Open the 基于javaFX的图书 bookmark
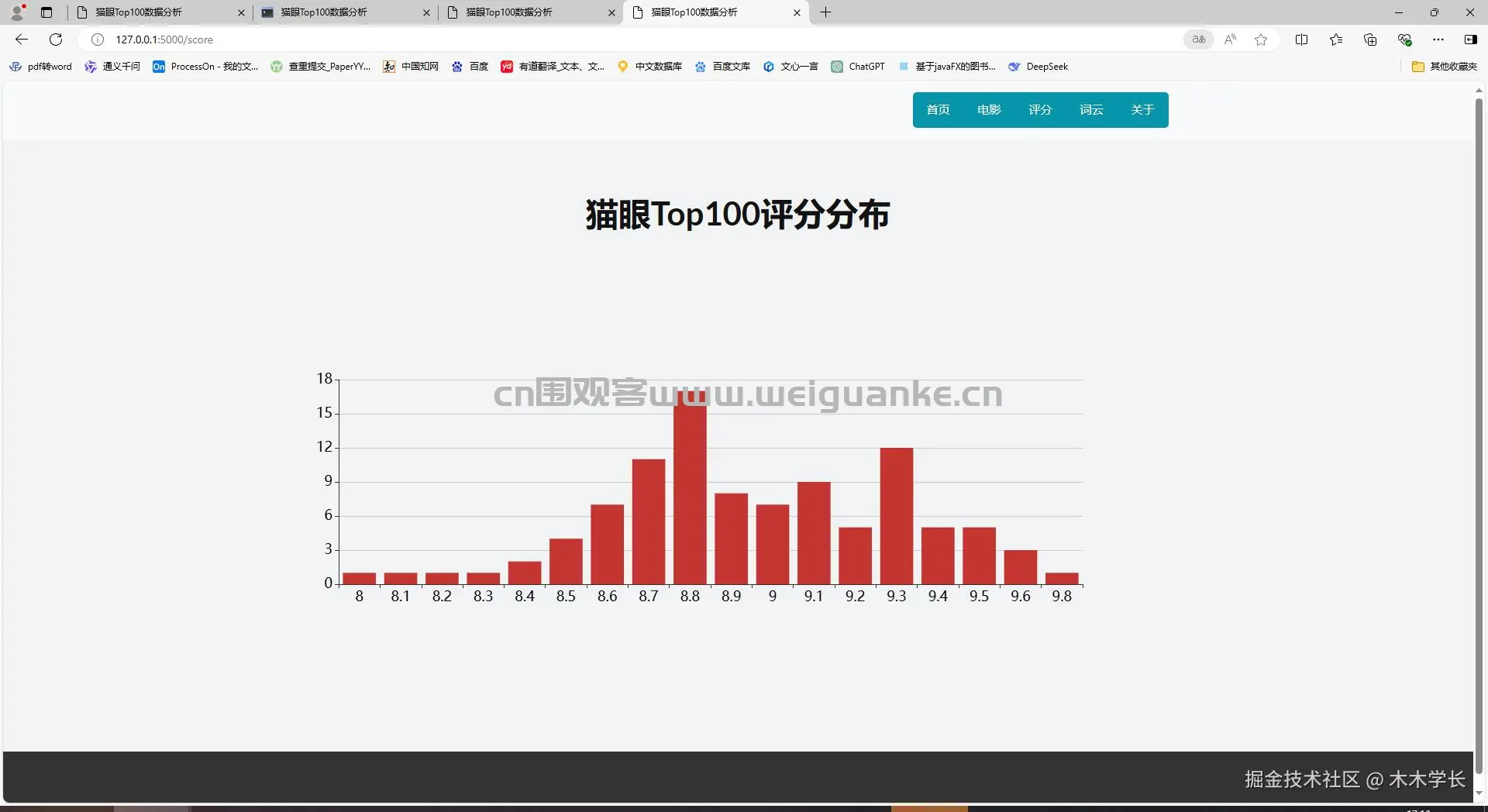Image resolution: width=1488 pixels, height=812 pixels. 946,67
